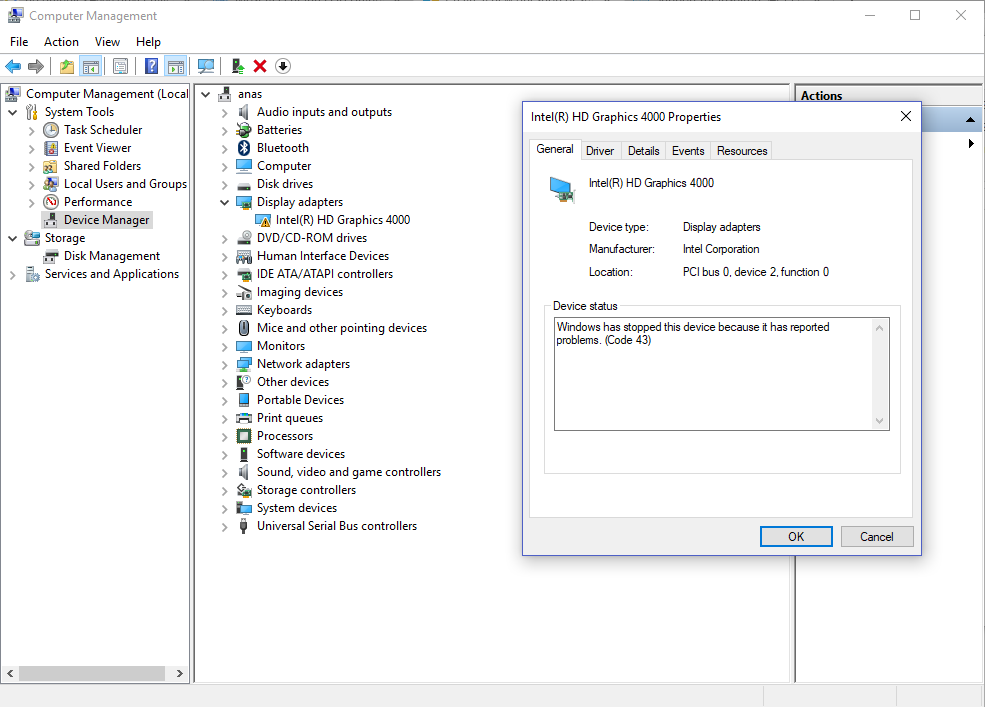
Task: Switch to the Details tab
Action: click(644, 151)
